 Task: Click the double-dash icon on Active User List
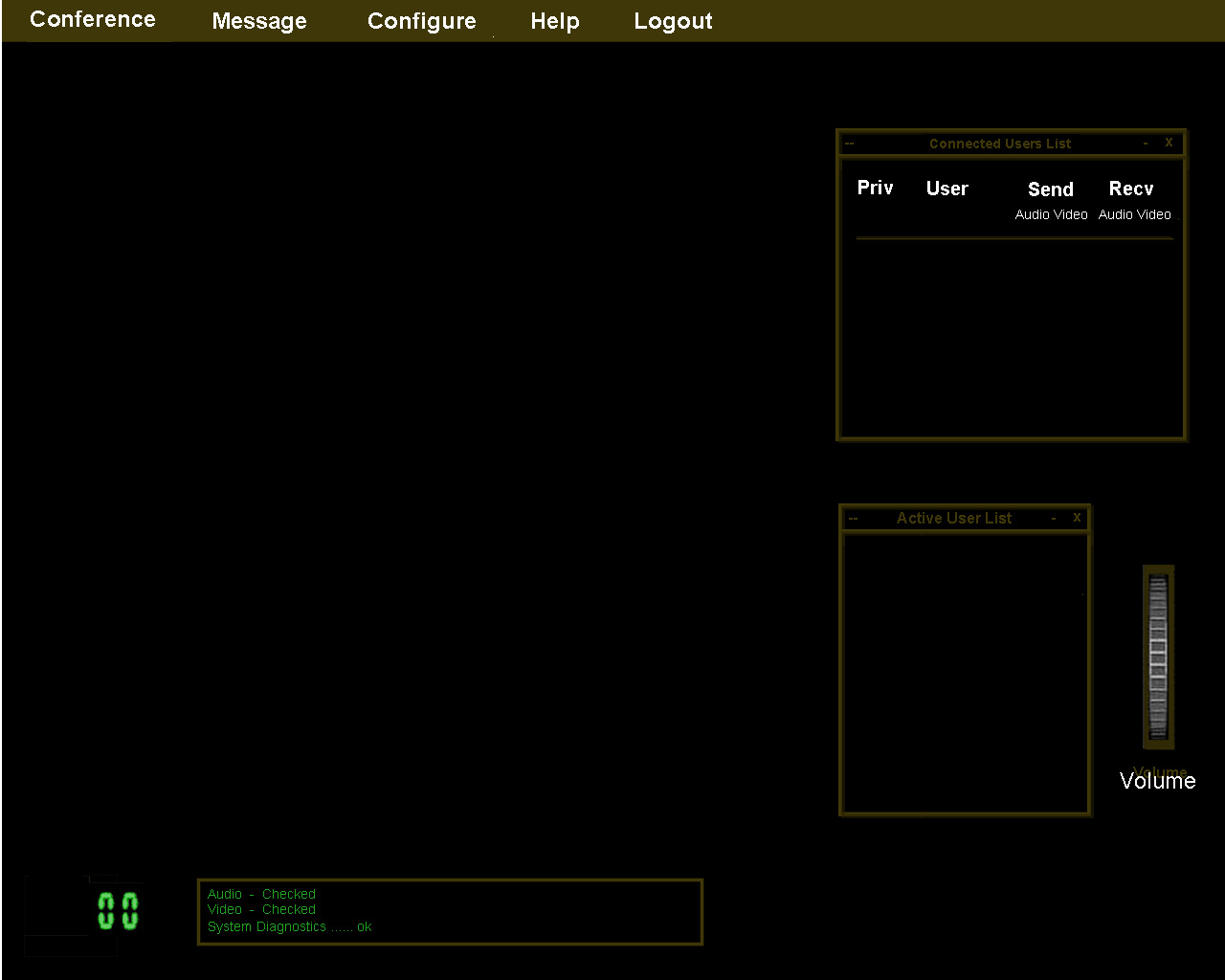(854, 519)
